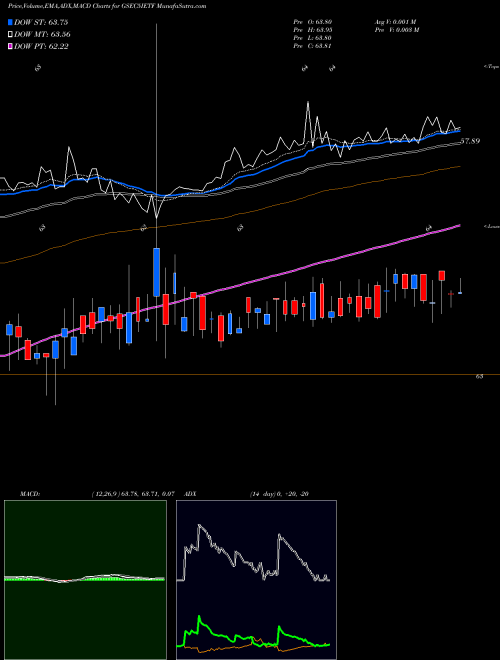Click the 'Avg V: 0.001 M' volume text
The height and width of the screenshot is (660, 500).
tap(395, 21)
